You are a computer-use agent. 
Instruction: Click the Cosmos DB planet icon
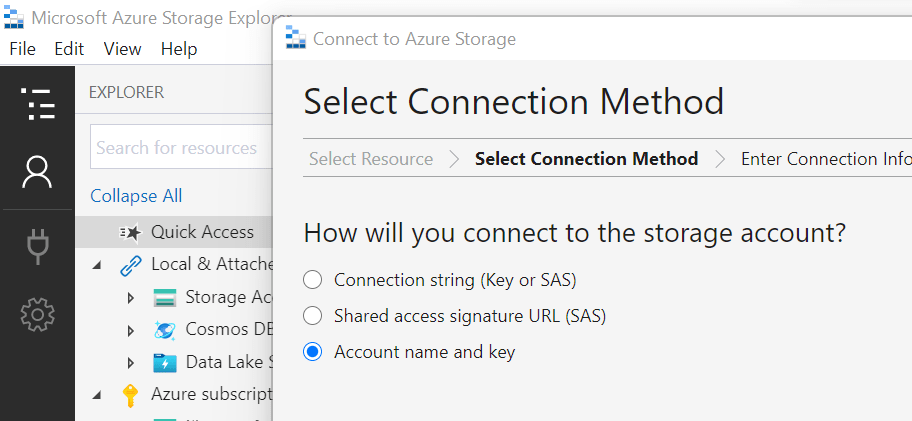coord(165,330)
